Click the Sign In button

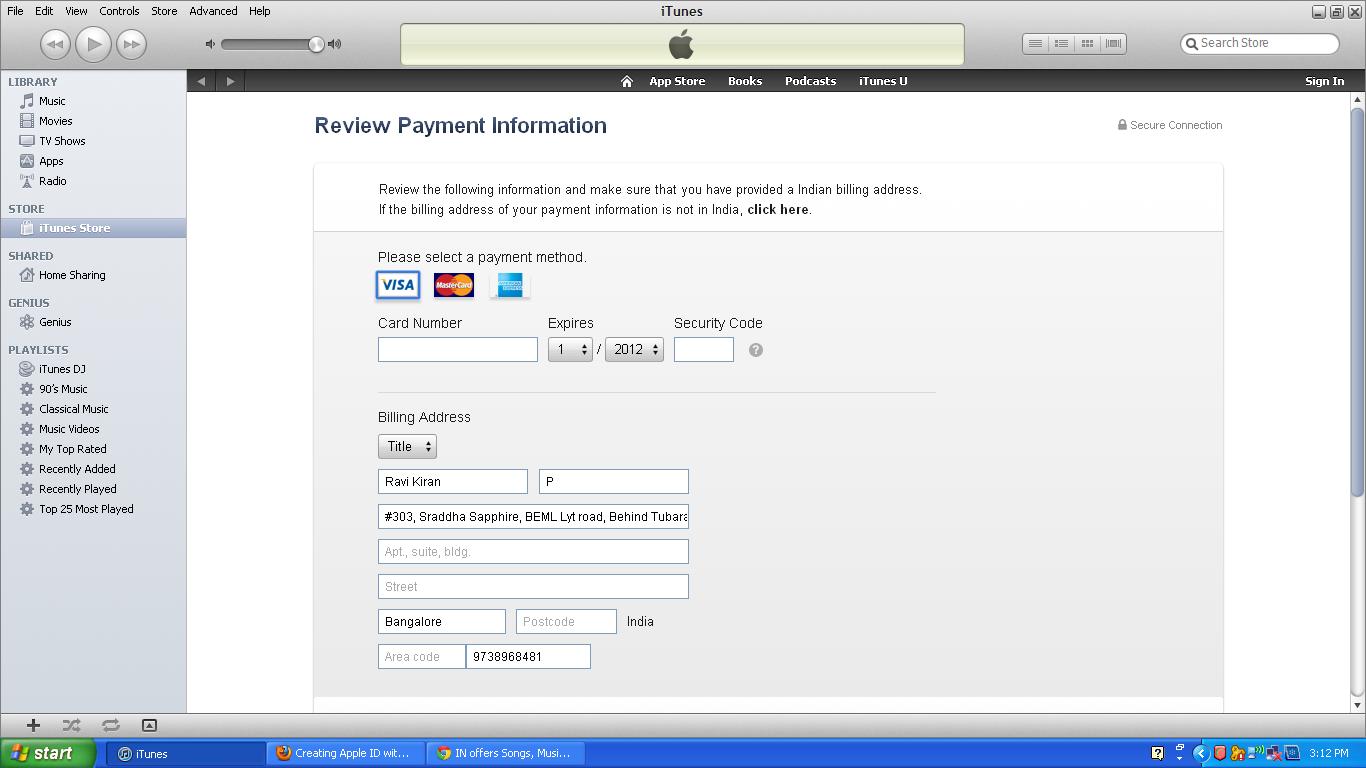pos(1324,81)
